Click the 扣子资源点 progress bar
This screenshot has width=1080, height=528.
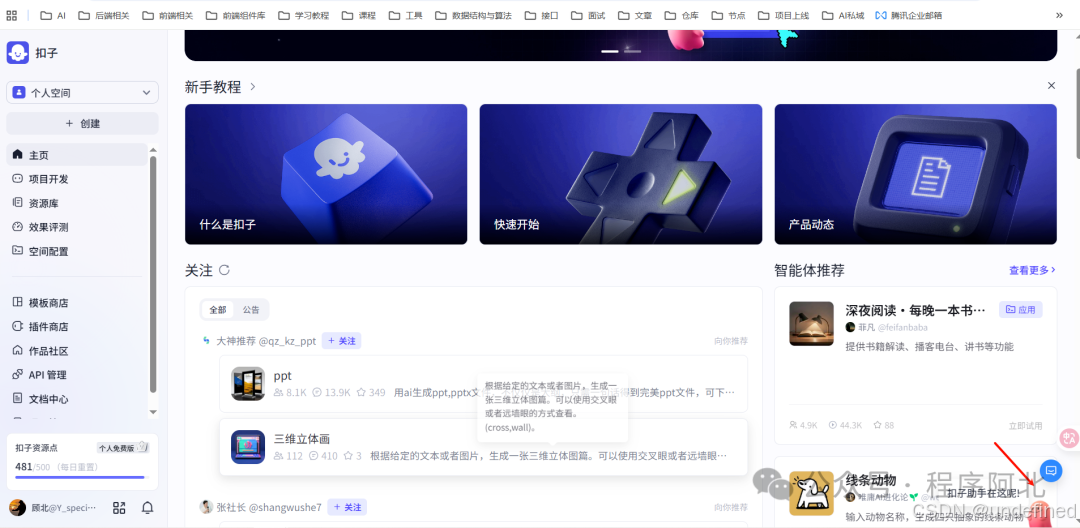[80, 477]
